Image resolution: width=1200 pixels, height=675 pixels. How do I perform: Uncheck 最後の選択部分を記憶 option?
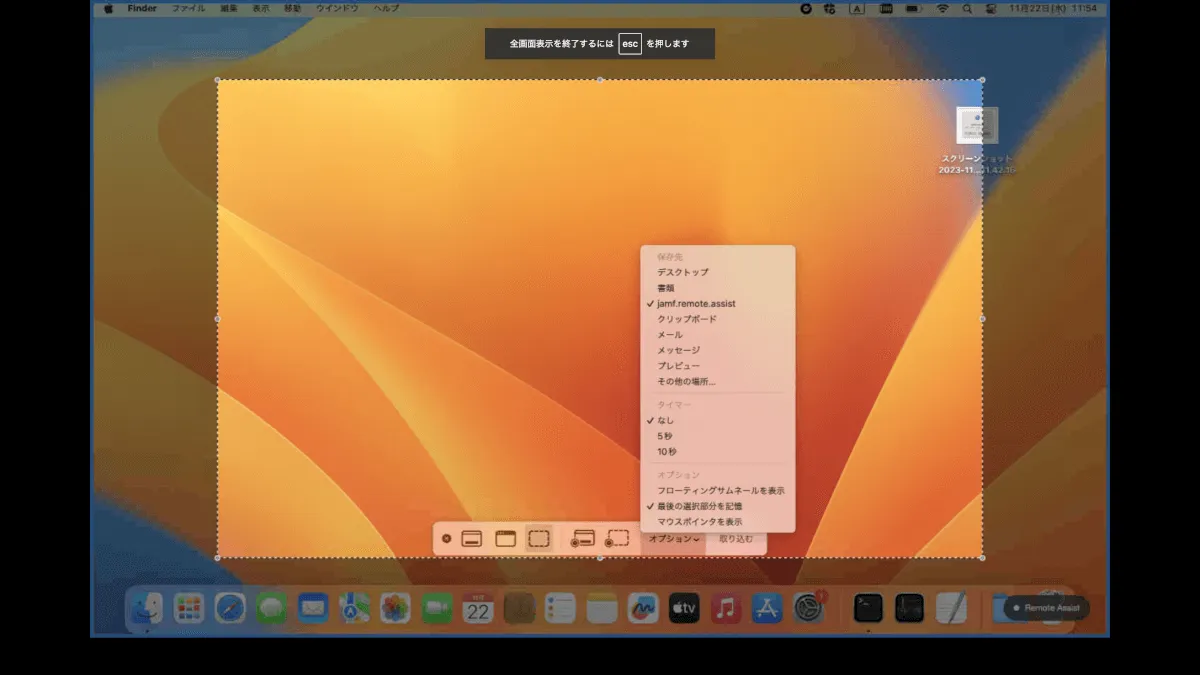click(x=699, y=506)
